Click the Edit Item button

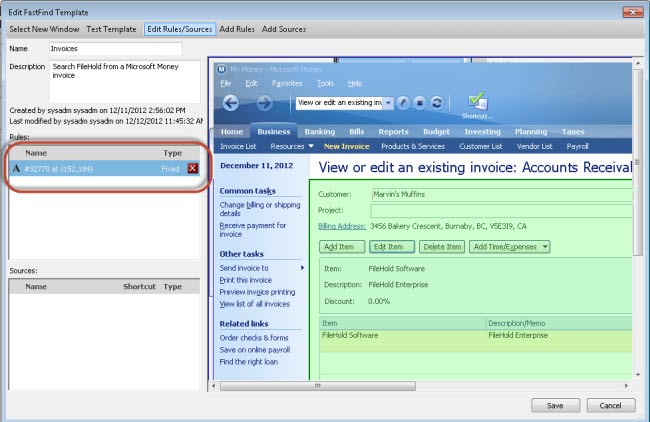(392, 247)
